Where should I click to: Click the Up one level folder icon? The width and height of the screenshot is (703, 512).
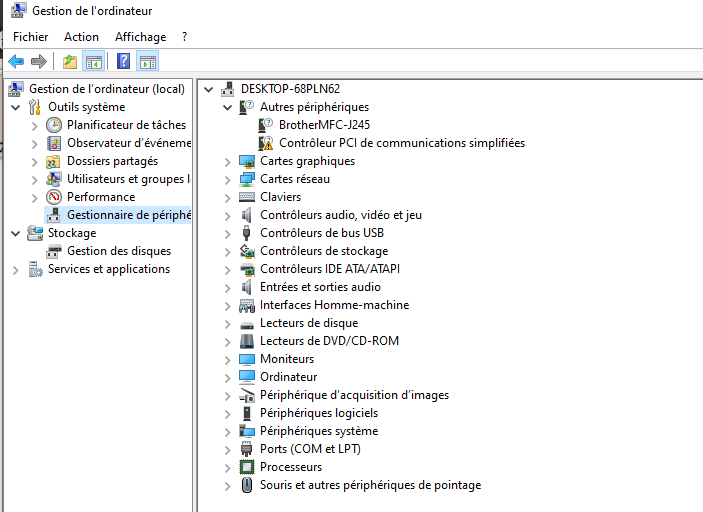[x=69, y=61]
